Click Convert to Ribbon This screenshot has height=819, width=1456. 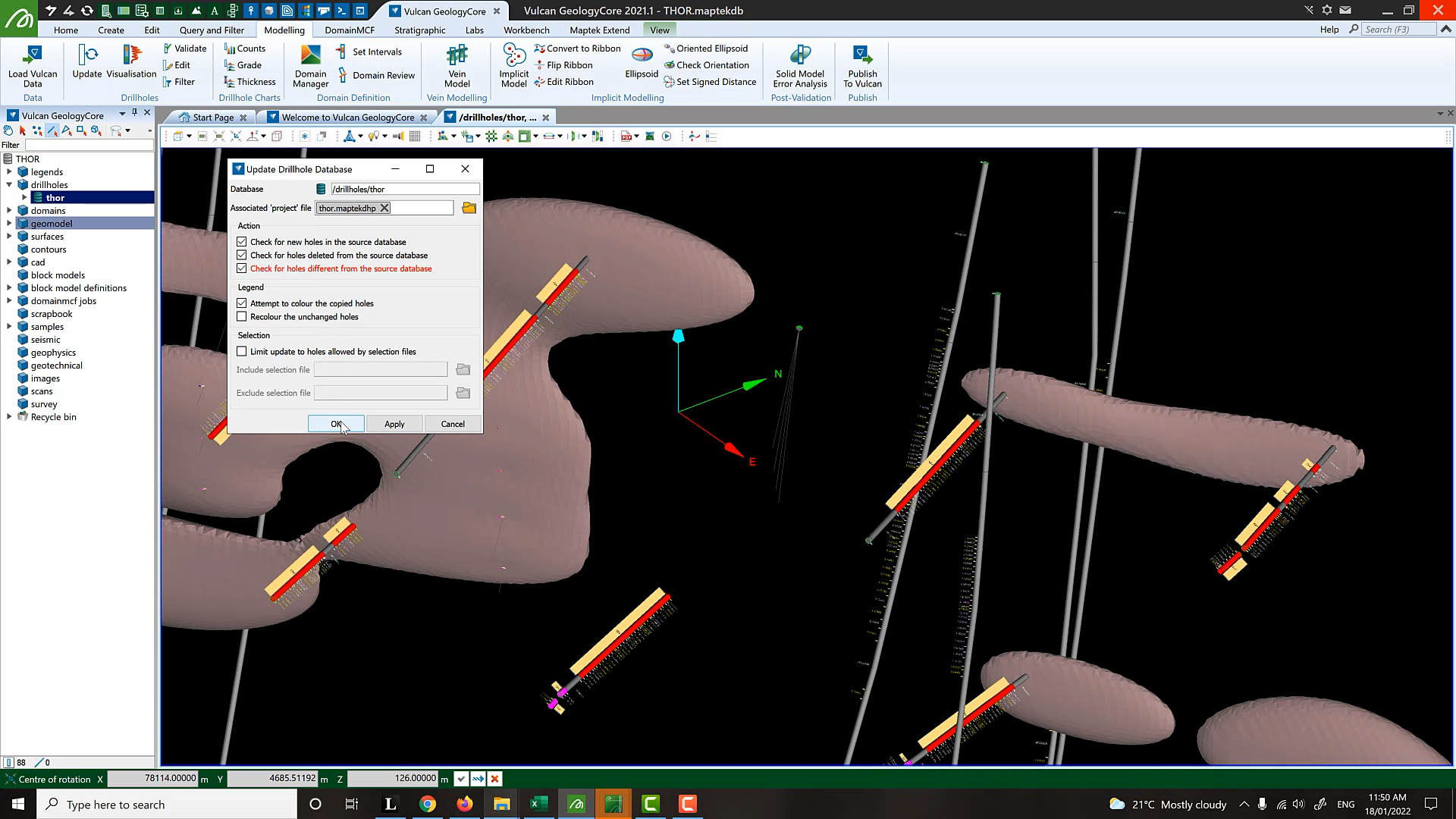pos(577,49)
